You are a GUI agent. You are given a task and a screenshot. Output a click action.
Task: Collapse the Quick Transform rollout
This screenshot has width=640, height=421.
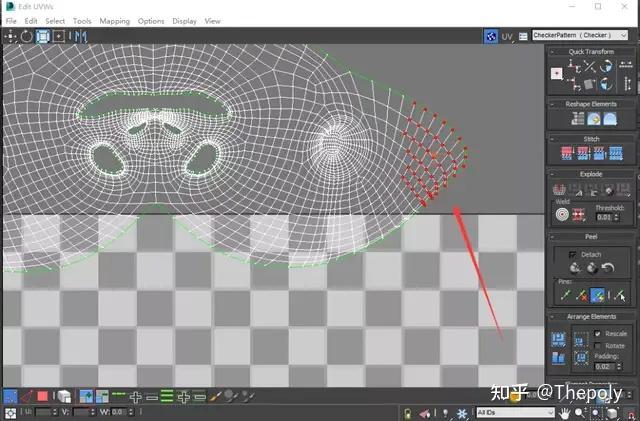pos(552,52)
